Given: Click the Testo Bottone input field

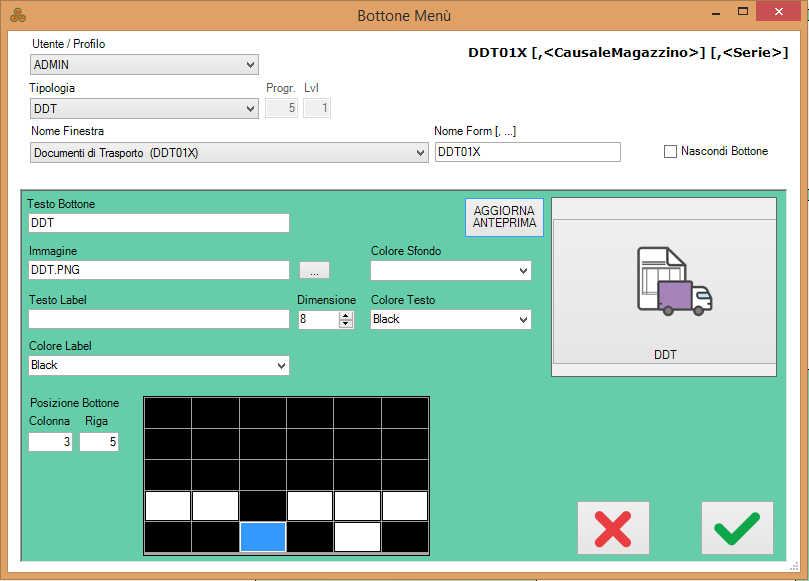Looking at the screenshot, I should (x=158, y=223).
